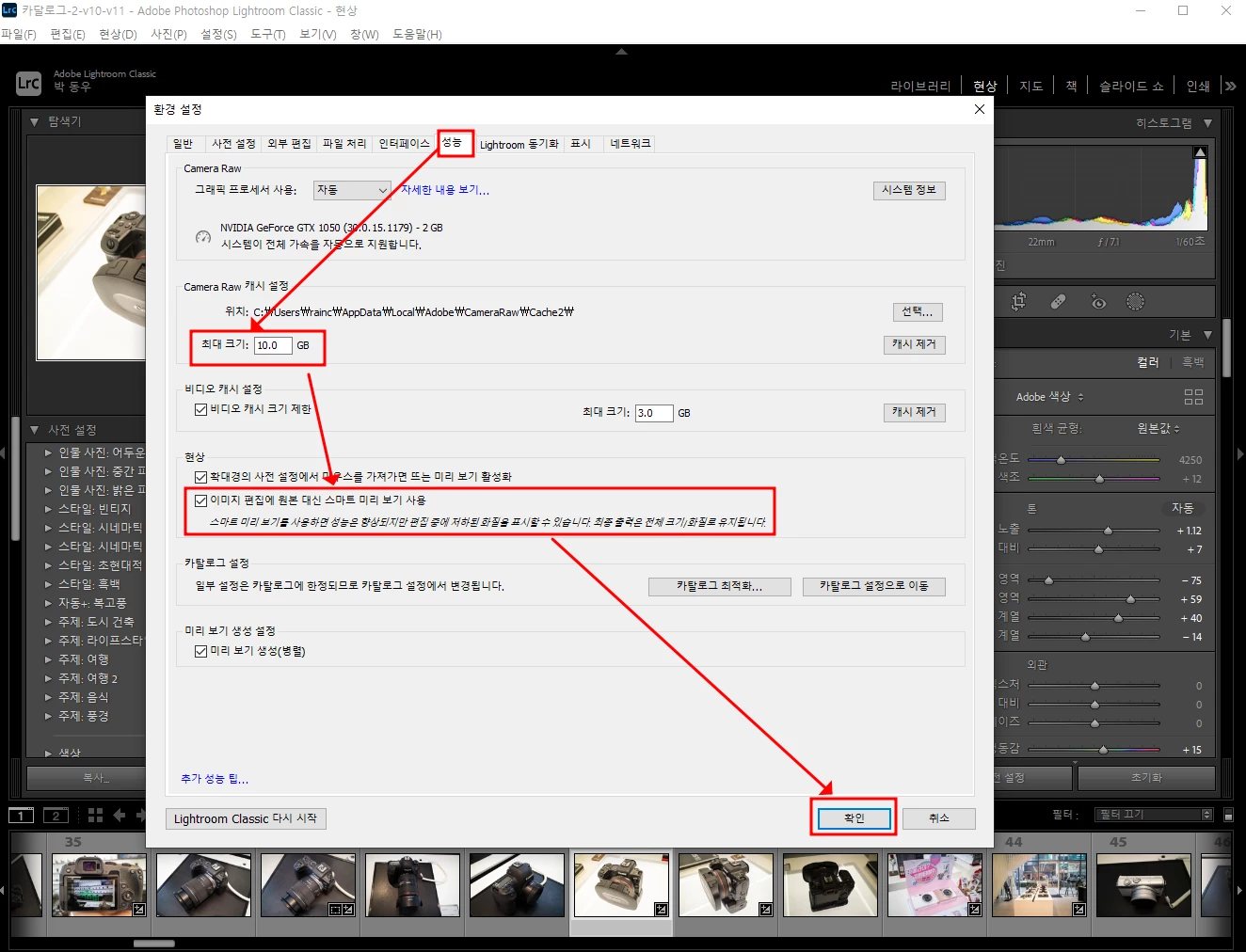The height and width of the screenshot is (952, 1246).
Task: Open the graphics processor 자동 dropdown
Action: pos(352,190)
